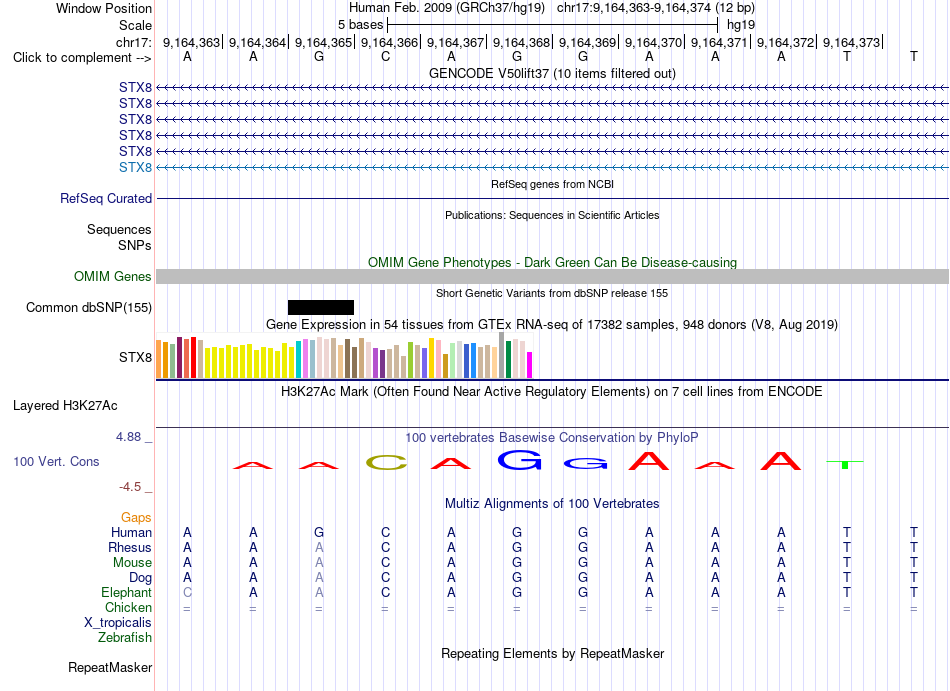
Task: Click the olive C in the conservation logo
Action: [x=386, y=463]
